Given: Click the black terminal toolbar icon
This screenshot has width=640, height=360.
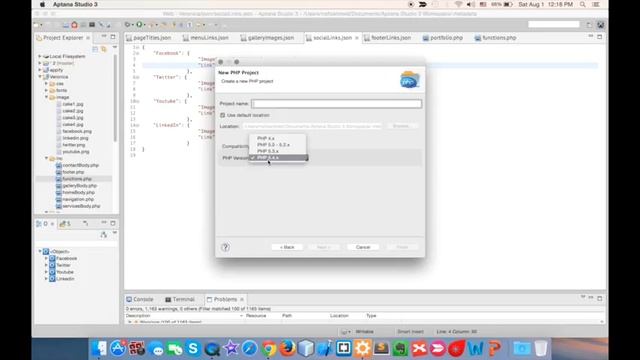Looking at the screenshot, I should 92,25.
